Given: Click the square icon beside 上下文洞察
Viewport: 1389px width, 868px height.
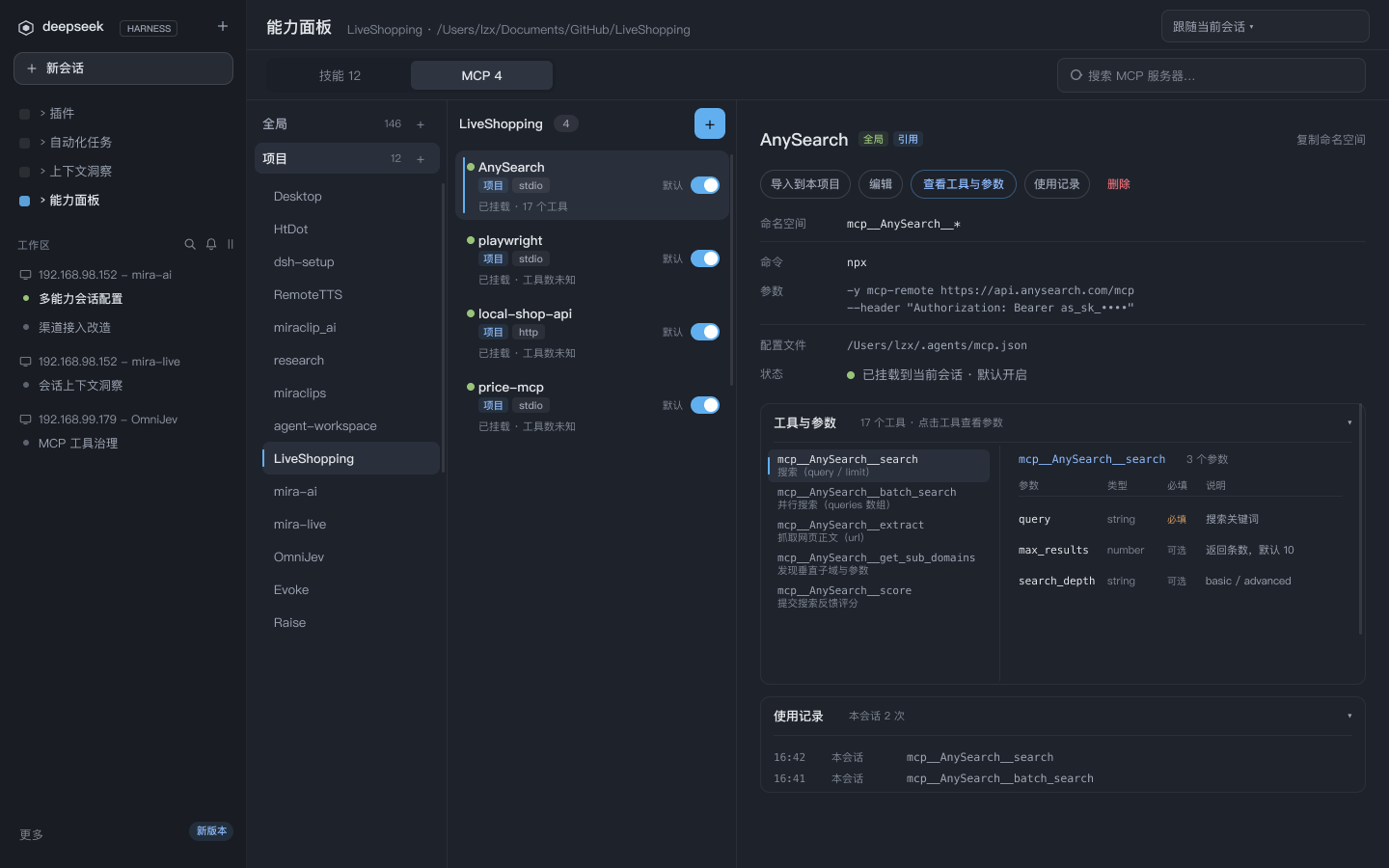Looking at the screenshot, I should pyautogui.click(x=24, y=172).
